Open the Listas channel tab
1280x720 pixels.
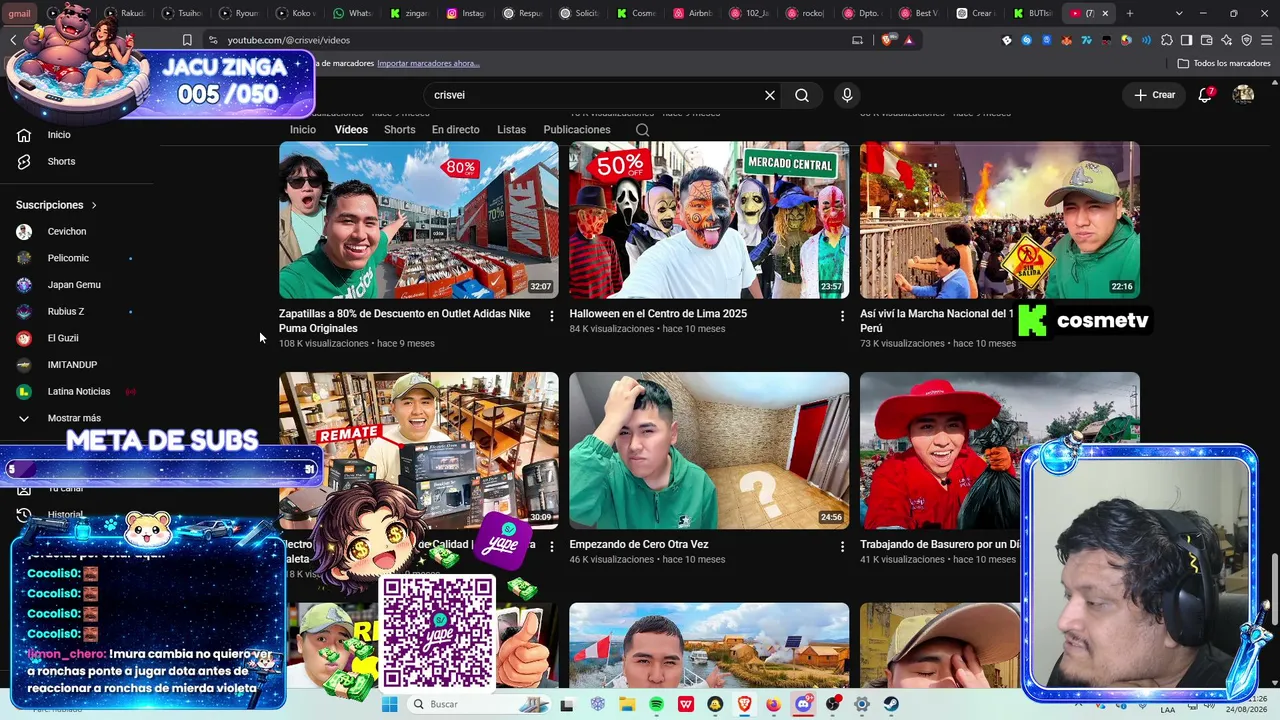point(511,130)
